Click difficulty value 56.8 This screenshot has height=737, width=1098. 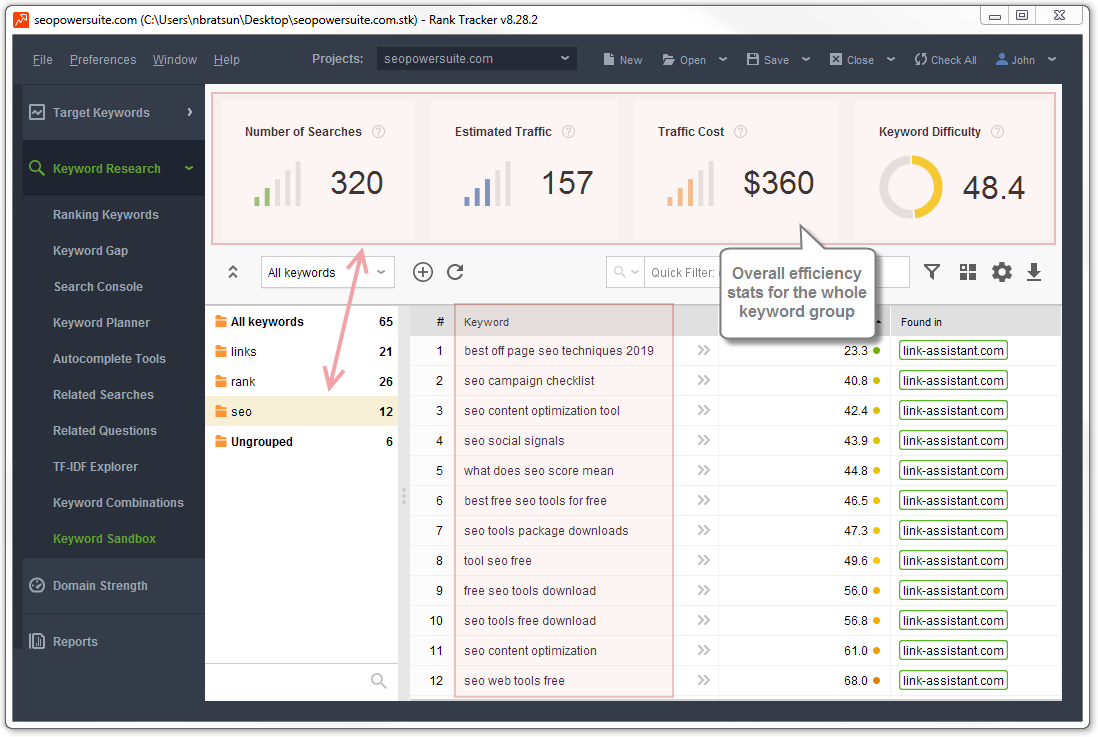pos(856,621)
